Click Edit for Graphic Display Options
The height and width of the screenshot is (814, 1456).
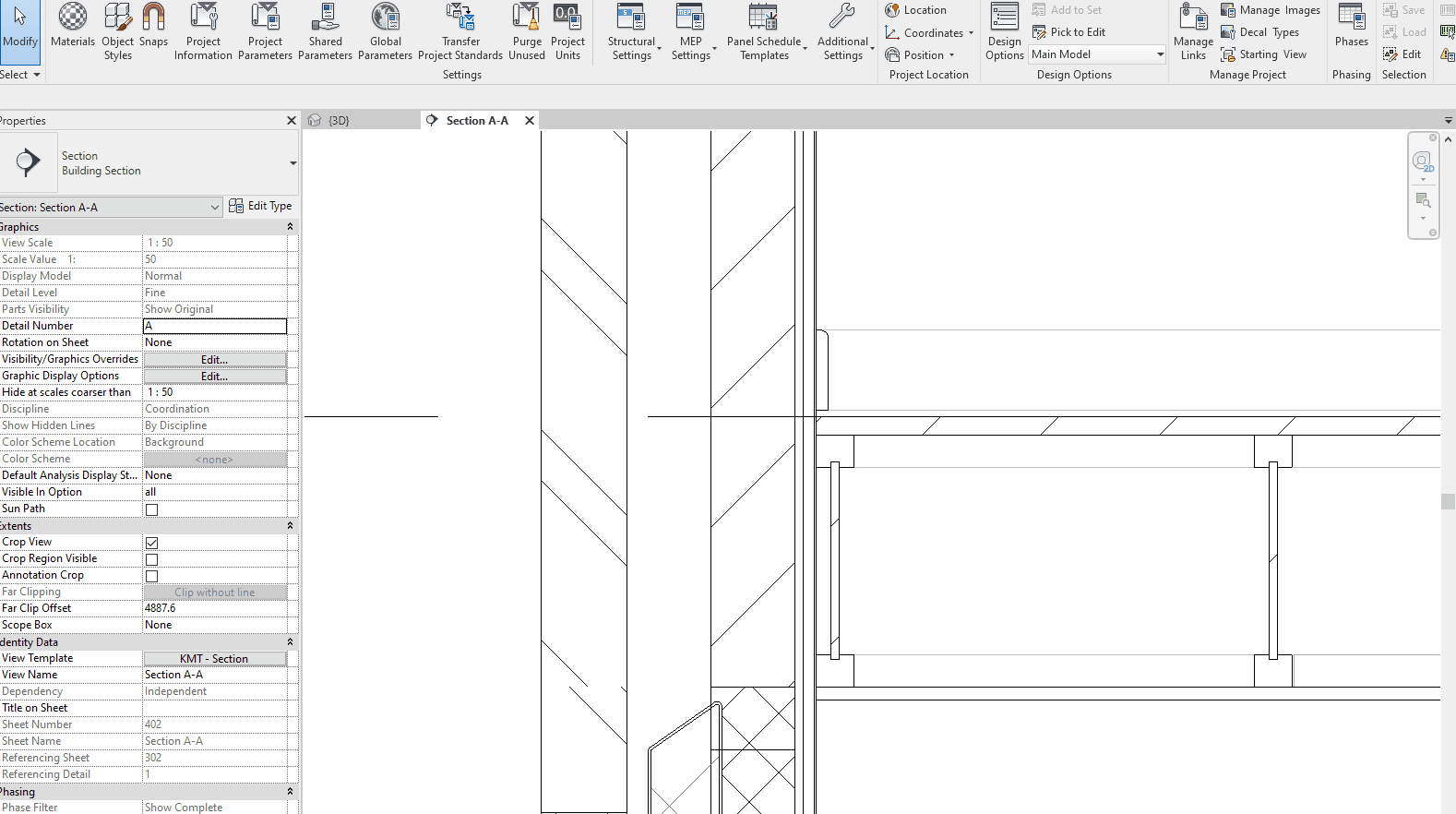[215, 377]
